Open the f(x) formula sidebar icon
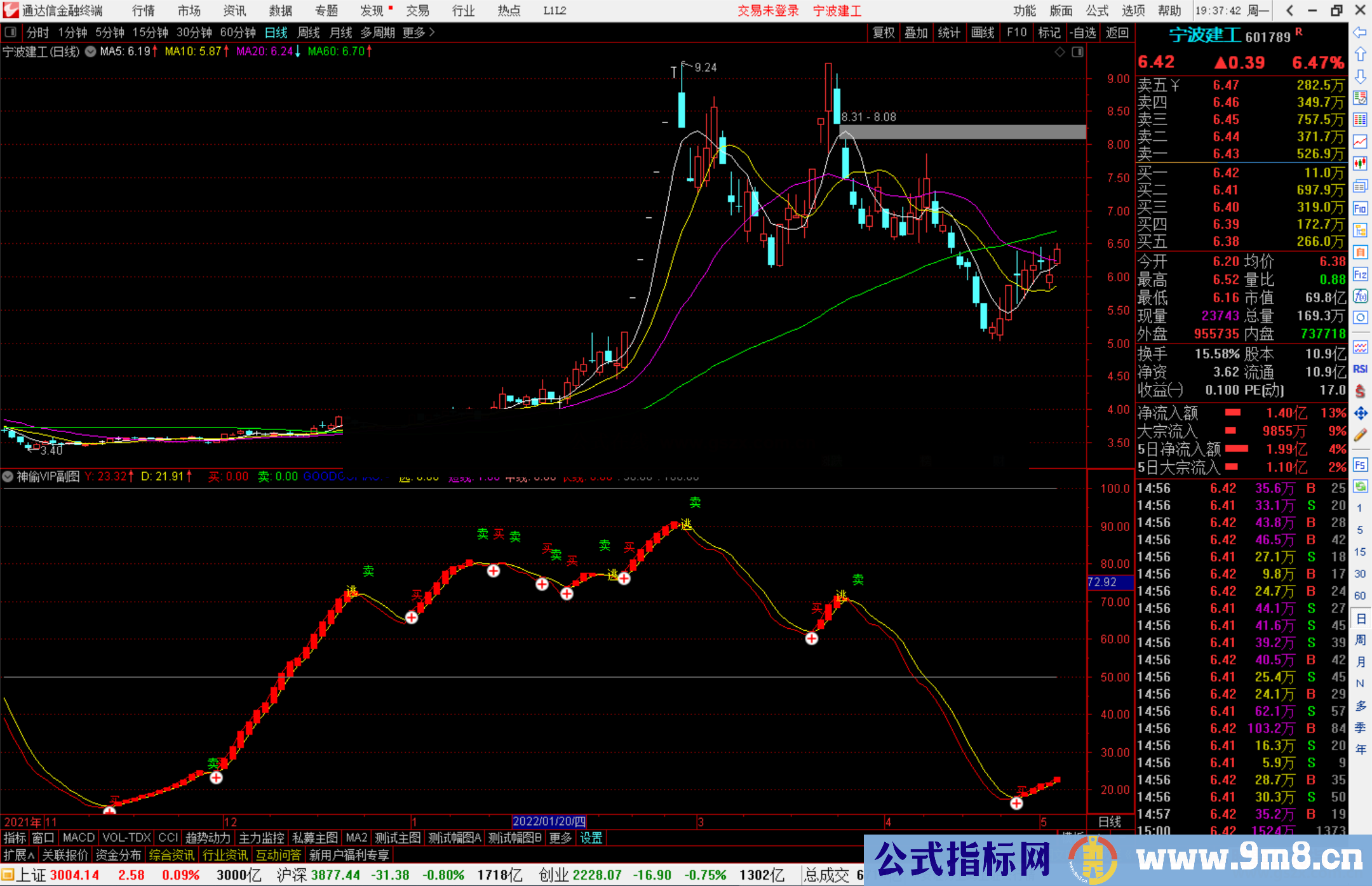Image resolution: width=1372 pixels, height=886 pixels. [1360, 296]
